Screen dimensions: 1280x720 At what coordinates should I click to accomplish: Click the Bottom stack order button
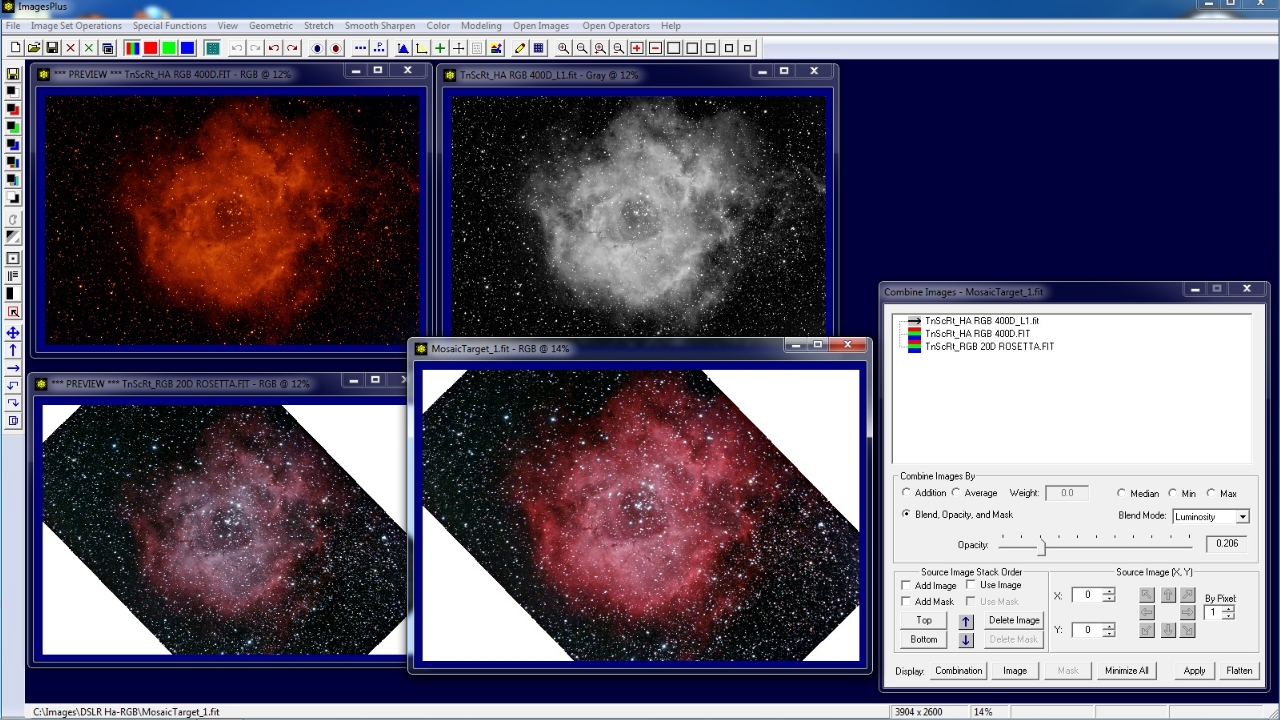(924, 640)
